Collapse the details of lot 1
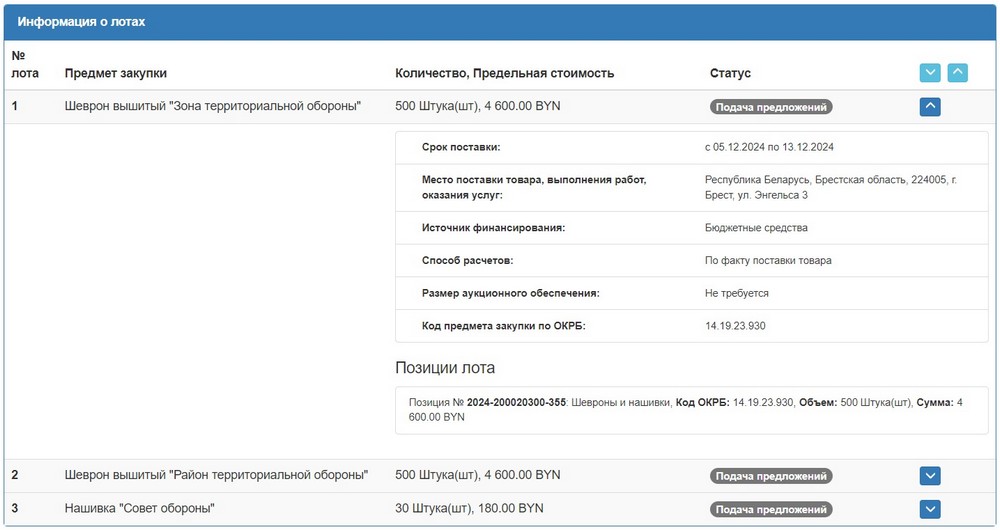Screen dimensions: 1000x530 click(930, 107)
